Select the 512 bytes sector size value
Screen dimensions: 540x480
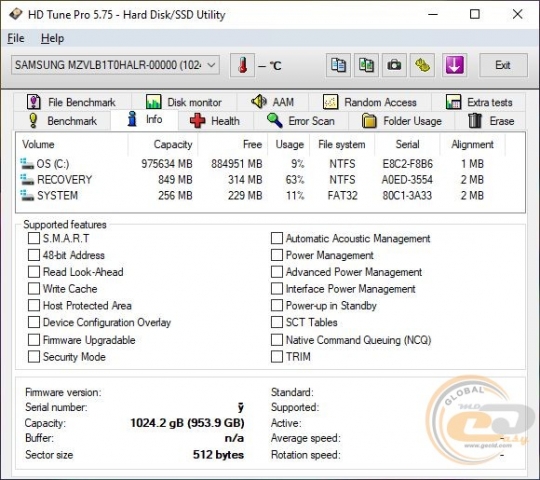(218, 455)
